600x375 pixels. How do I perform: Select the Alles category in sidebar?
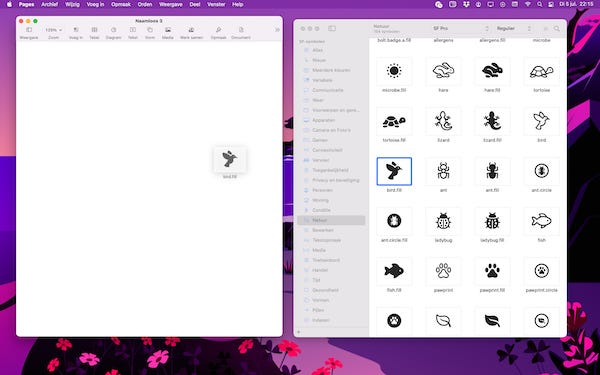coord(331,50)
